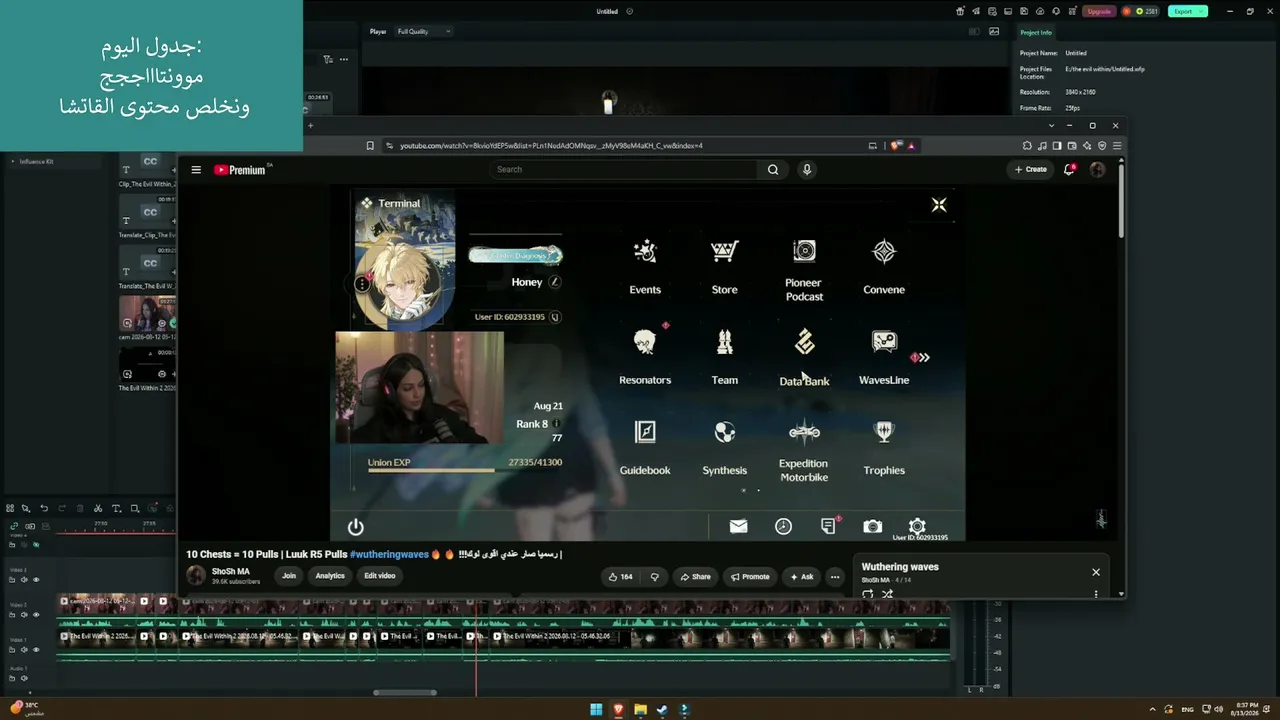Click the YouTube Create button
The height and width of the screenshot is (720, 1280).
click(x=1031, y=169)
